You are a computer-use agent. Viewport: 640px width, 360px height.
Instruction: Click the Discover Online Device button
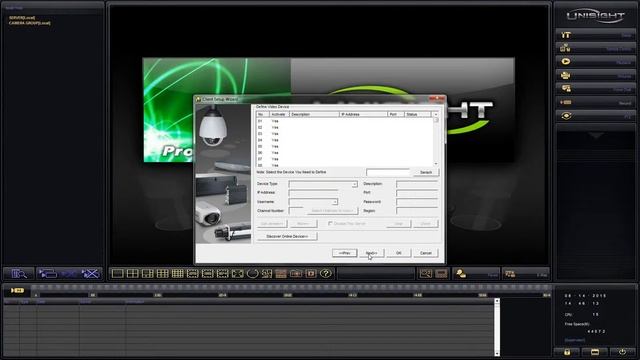pos(287,236)
